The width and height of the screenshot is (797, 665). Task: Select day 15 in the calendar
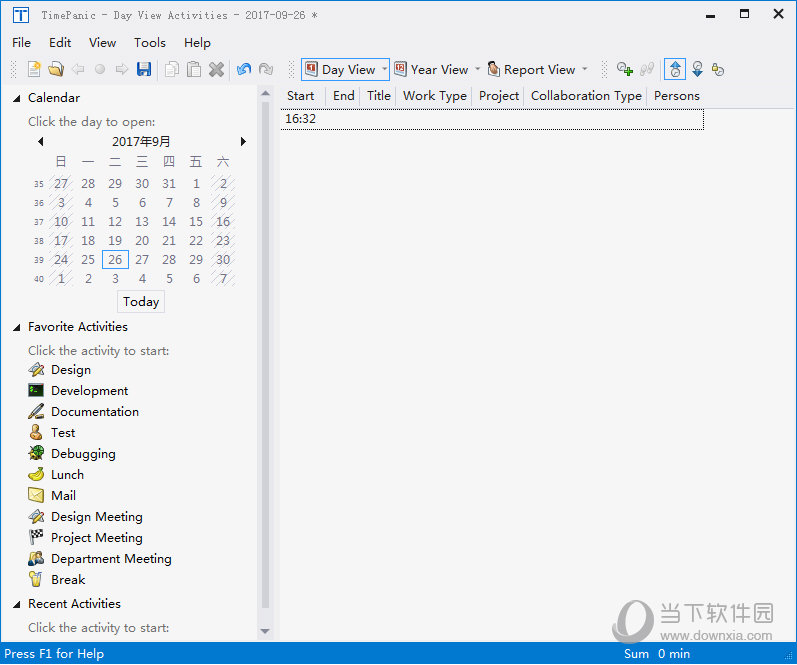196,222
